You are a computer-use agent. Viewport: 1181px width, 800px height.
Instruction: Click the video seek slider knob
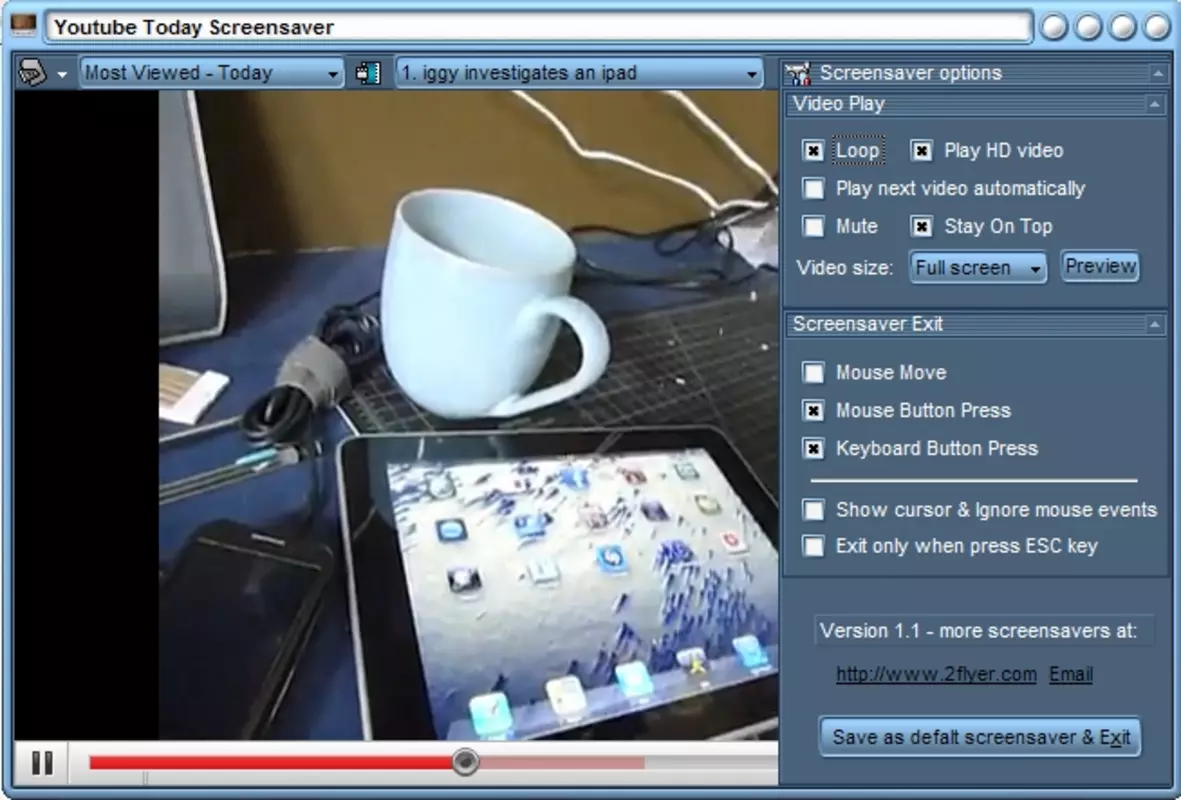coord(465,762)
